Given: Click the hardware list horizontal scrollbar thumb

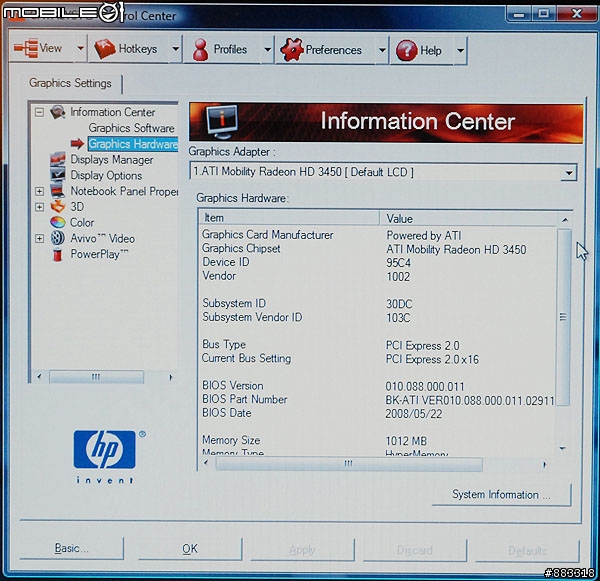Looking at the screenshot, I should pos(348,464).
